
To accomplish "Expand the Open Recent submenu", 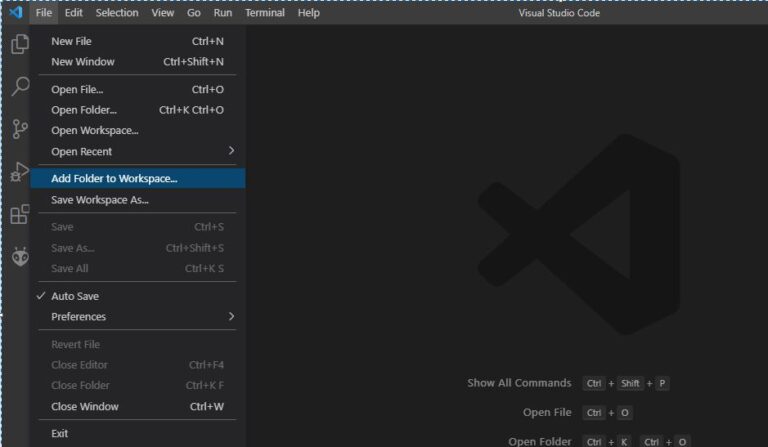I will pos(138,151).
